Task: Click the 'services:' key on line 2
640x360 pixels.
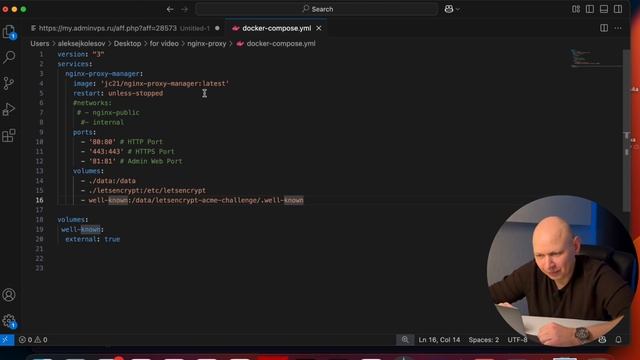Action: coord(75,64)
